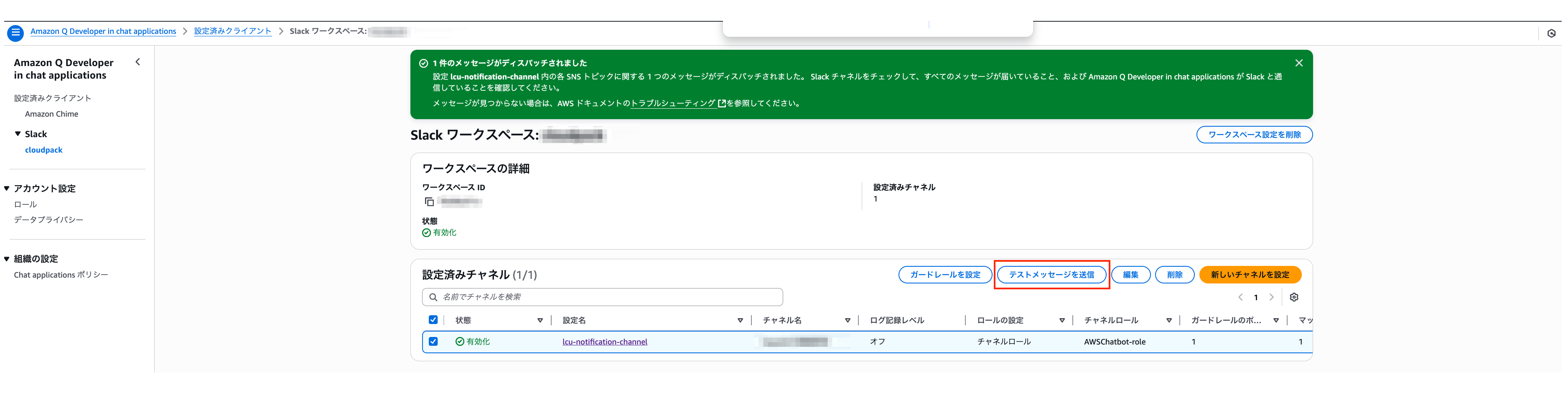Open the hamburger navigation menu icon
Image resolution: width=1568 pixels, height=393 pixels.
click(x=16, y=33)
